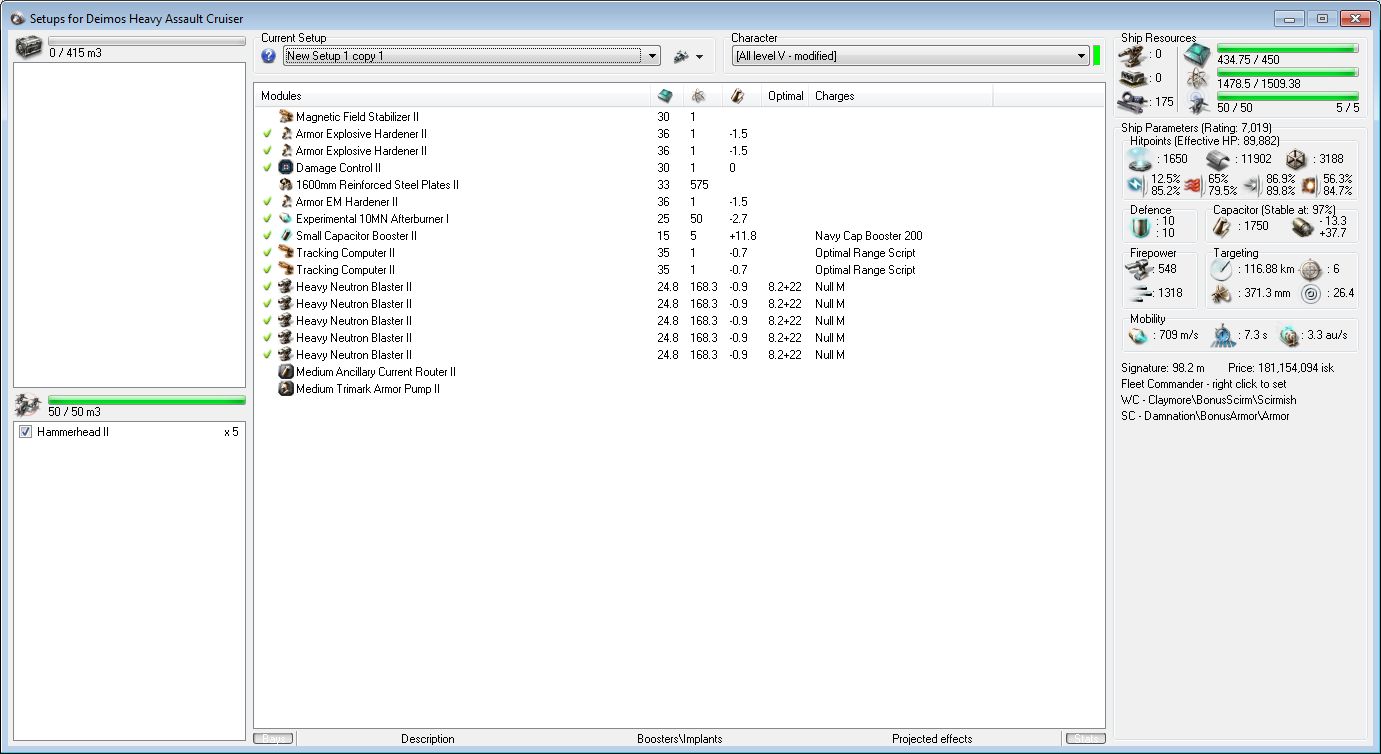Click the Modules column header
Screen dimensions: 1381x754
pos(452,96)
